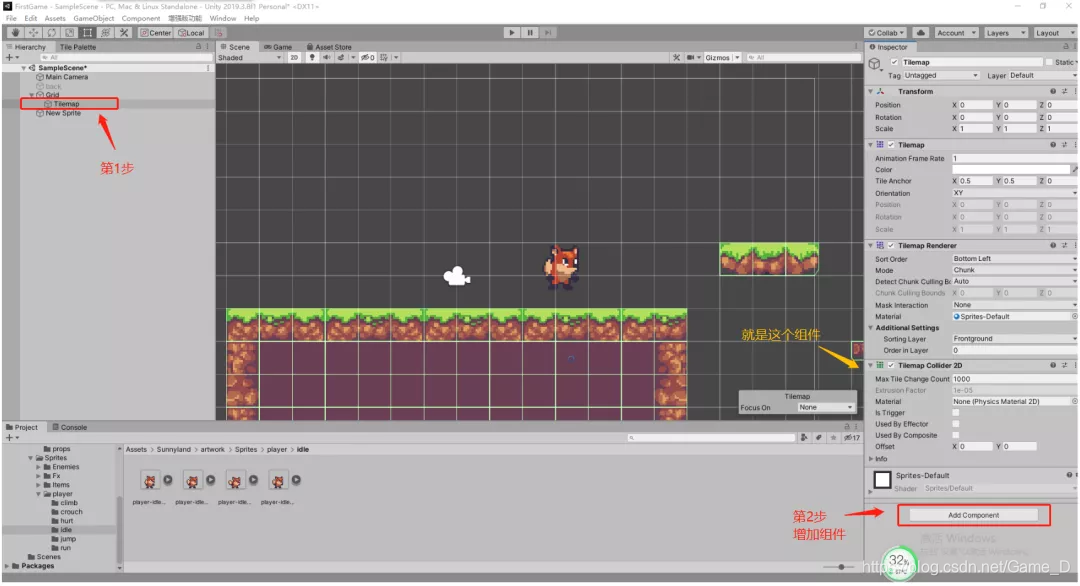
Task: Click the Add Component button
Action: 973,515
